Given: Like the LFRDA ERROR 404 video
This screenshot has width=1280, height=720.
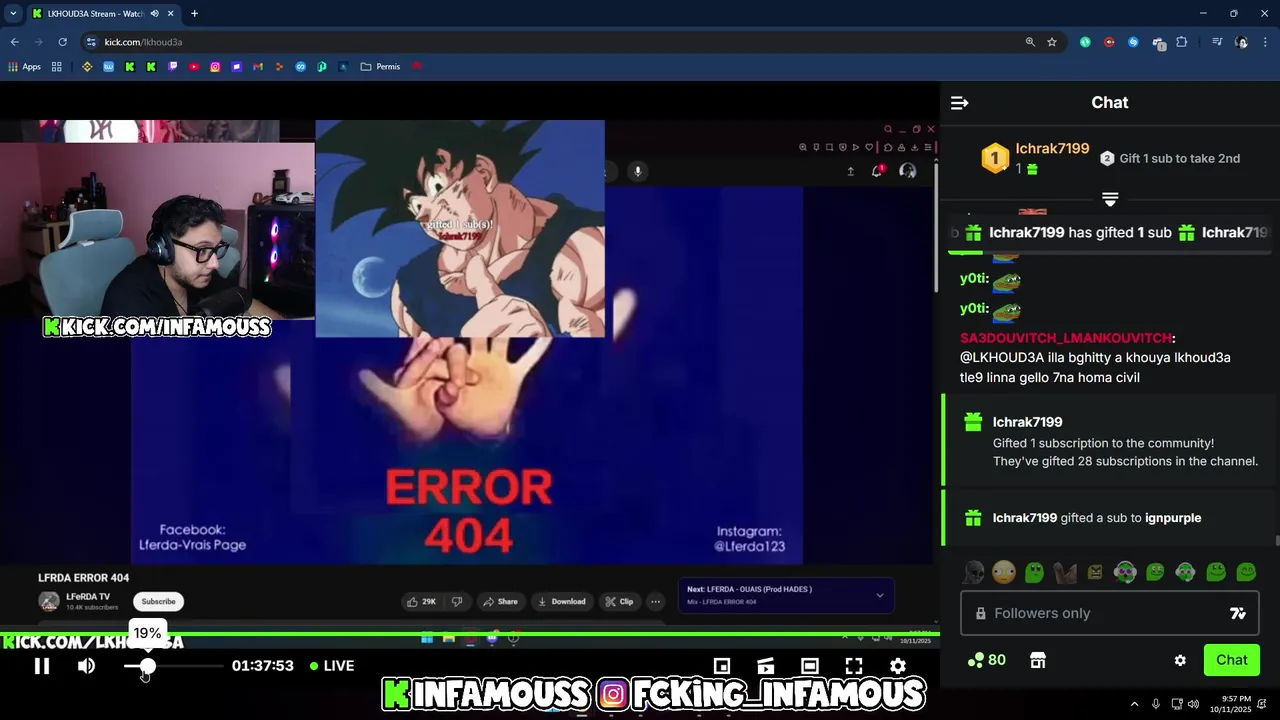Looking at the screenshot, I should [421, 601].
